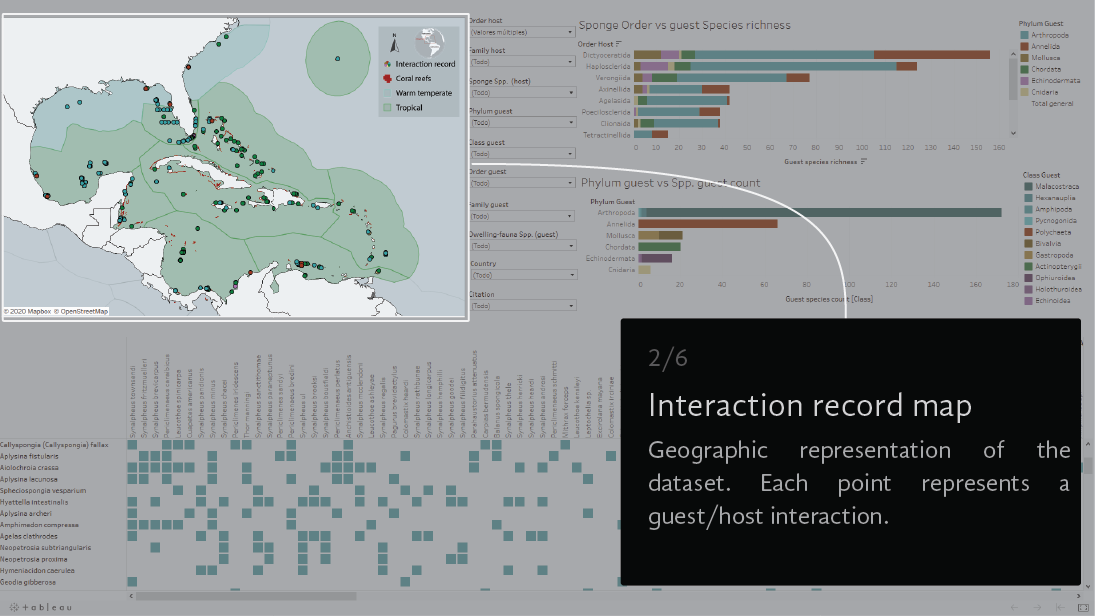This screenshot has height=616, width=1095.
Task: Click the sort icon beside Order Host
Action: point(619,43)
